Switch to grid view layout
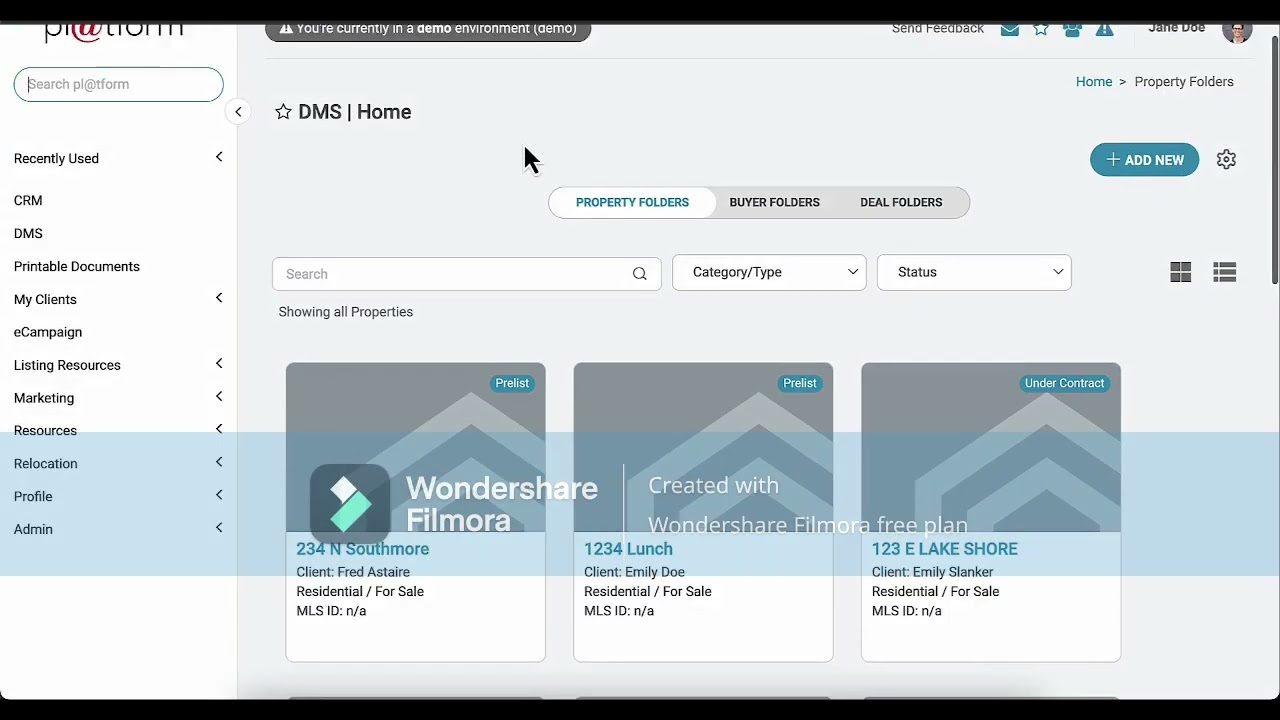Image resolution: width=1280 pixels, height=720 pixels. click(1181, 272)
